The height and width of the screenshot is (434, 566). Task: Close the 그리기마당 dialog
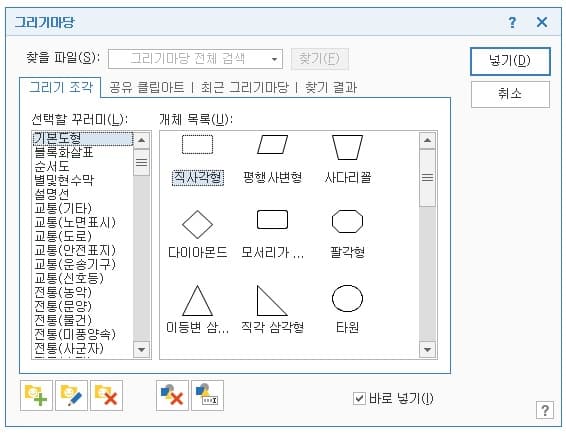[x=542, y=22]
